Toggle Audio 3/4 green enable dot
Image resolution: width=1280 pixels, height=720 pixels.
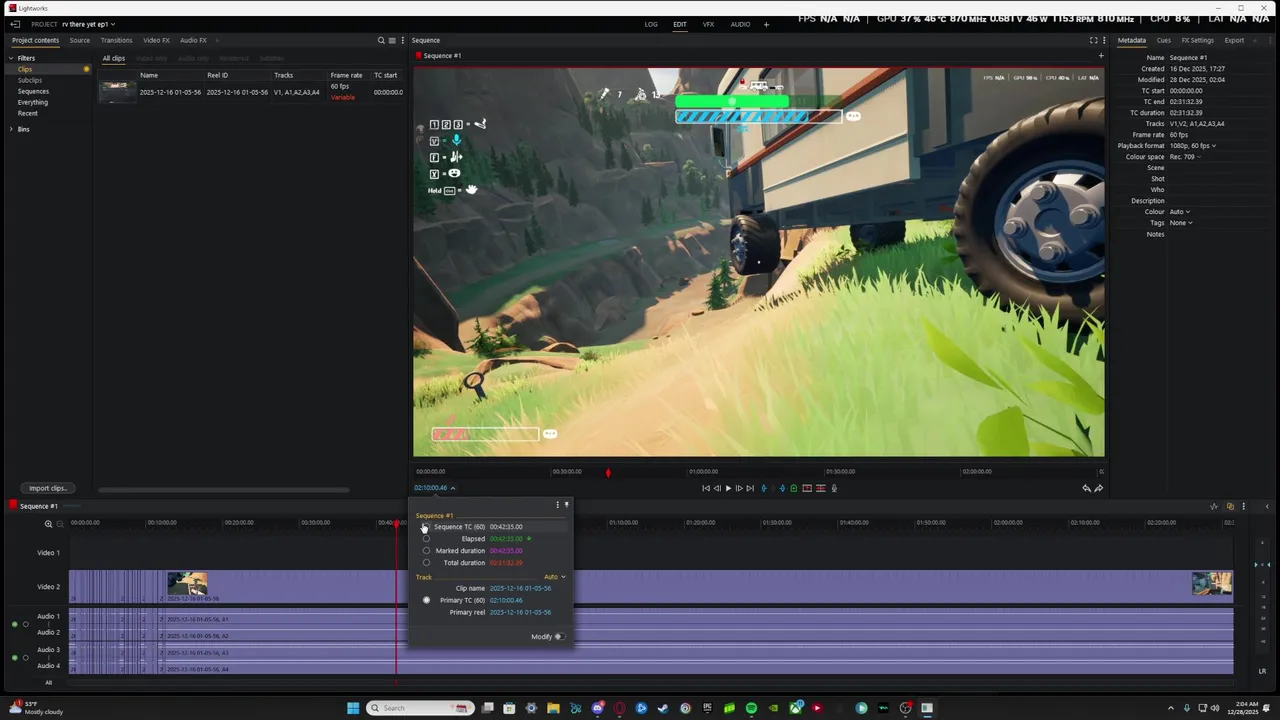(x=15, y=657)
